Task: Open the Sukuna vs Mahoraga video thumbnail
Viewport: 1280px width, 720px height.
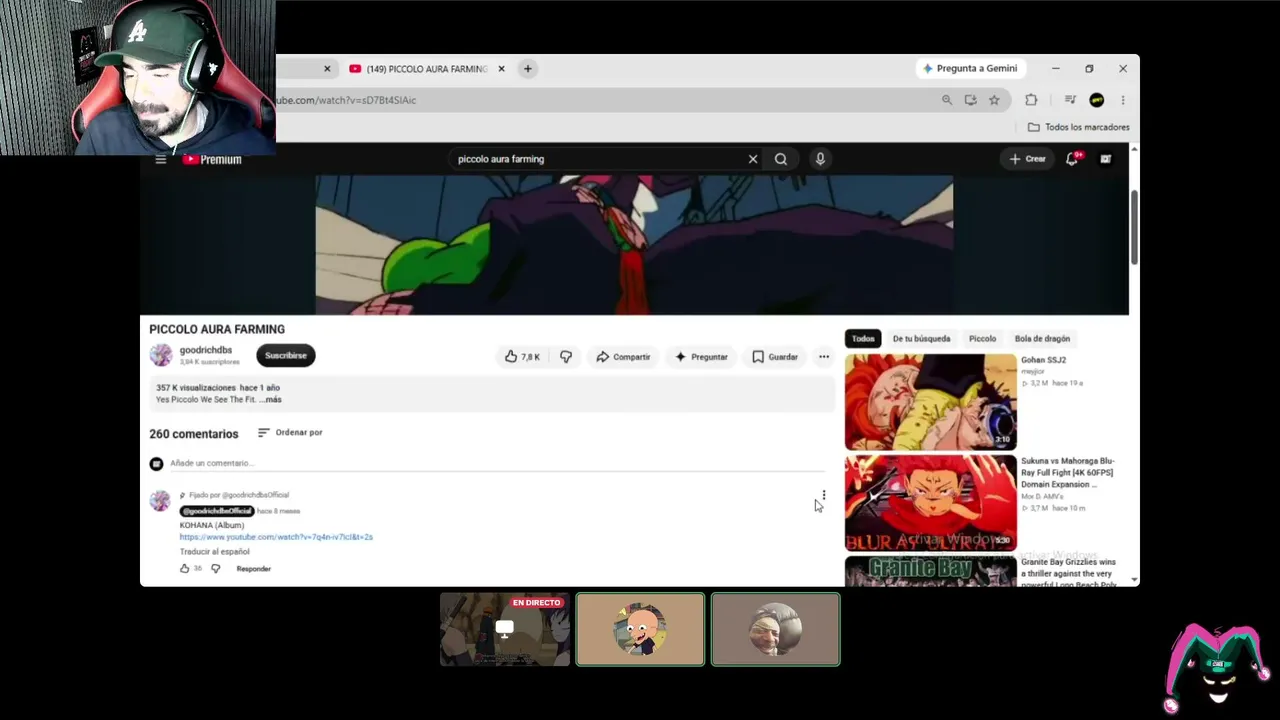Action: (x=930, y=503)
